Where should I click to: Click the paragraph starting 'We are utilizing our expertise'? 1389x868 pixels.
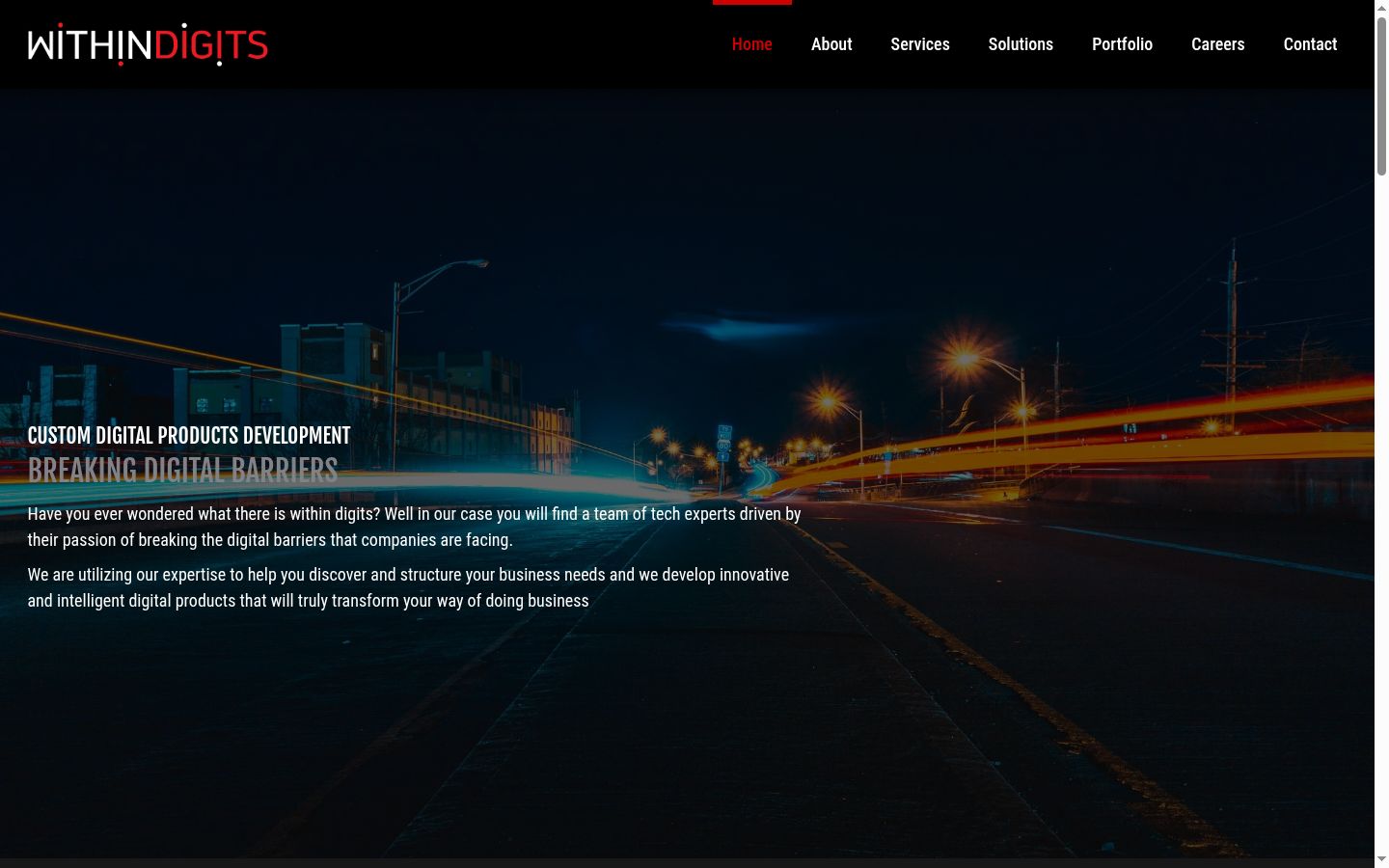pyautogui.click(x=408, y=587)
